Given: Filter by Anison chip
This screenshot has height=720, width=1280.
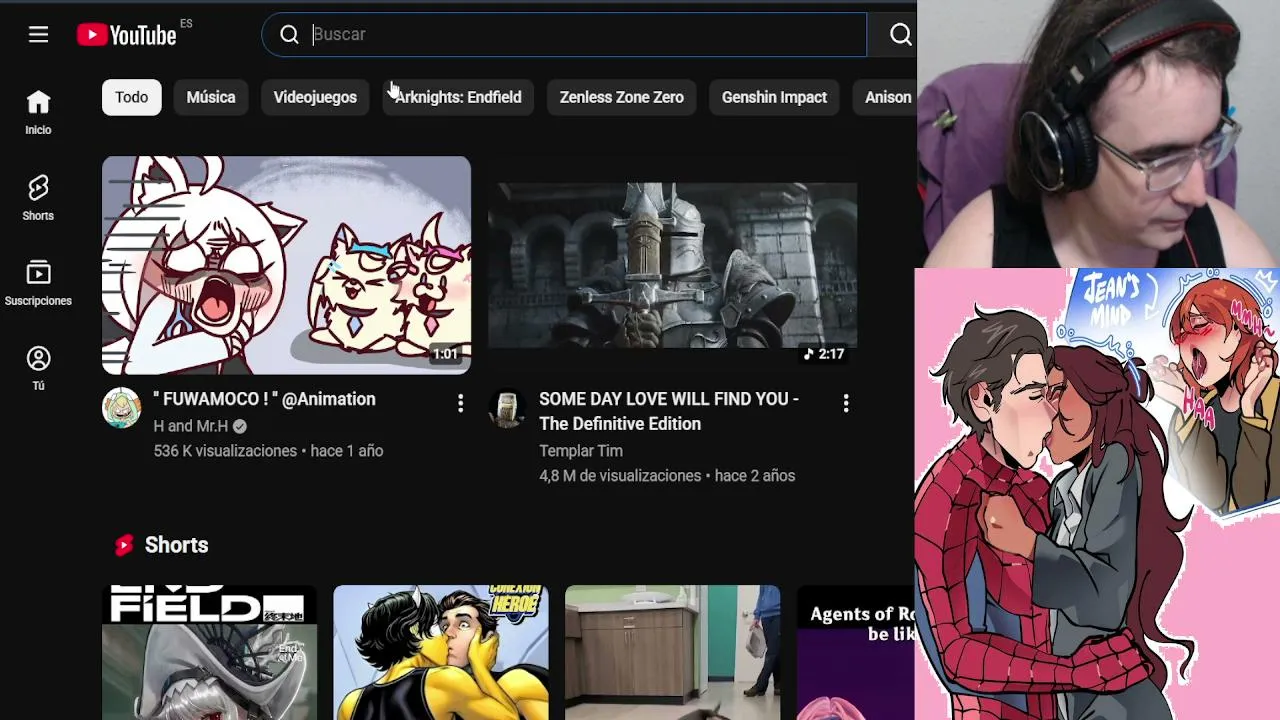Looking at the screenshot, I should click(x=884, y=97).
